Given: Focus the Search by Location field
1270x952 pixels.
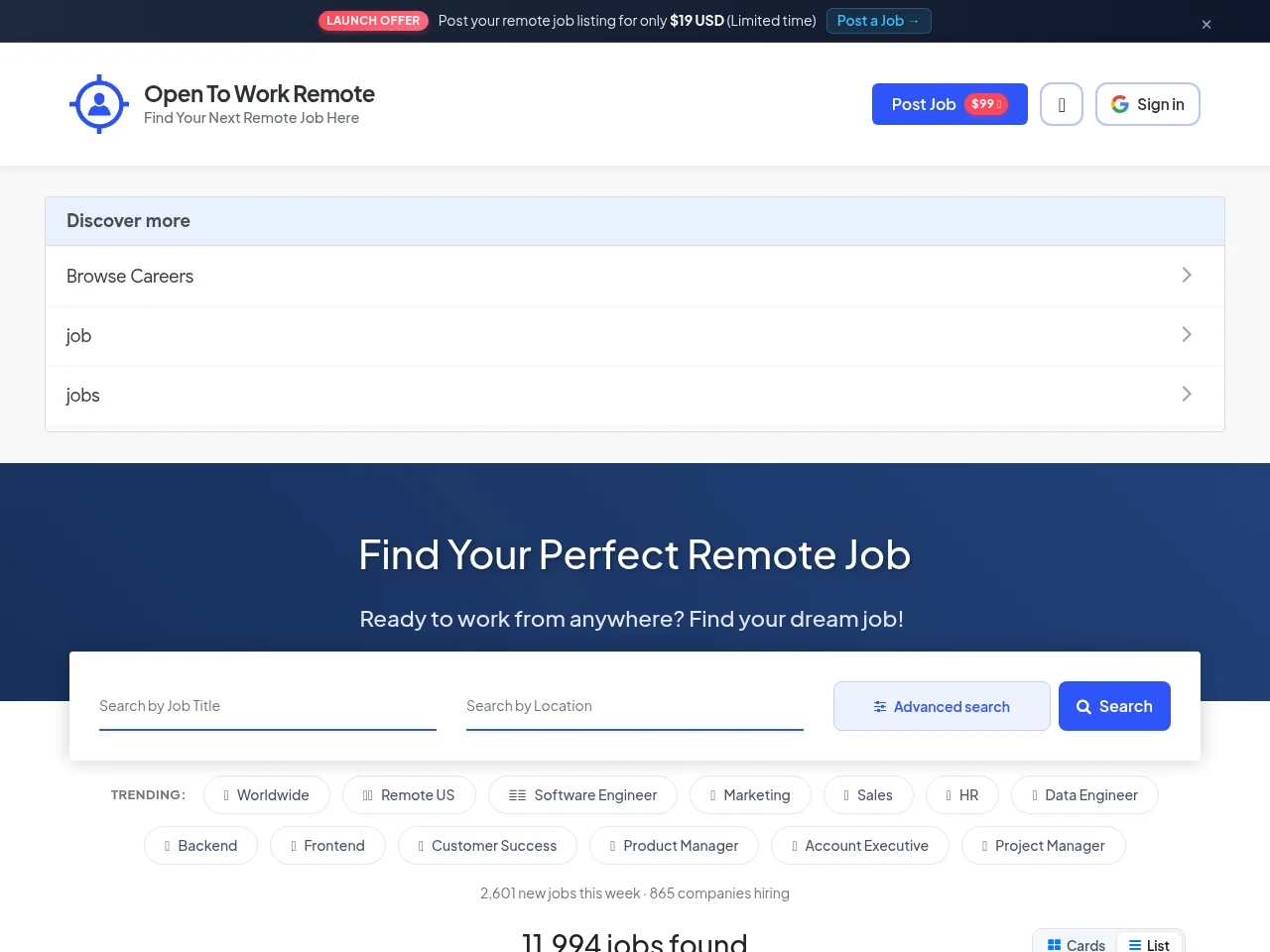Looking at the screenshot, I should [635, 706].
